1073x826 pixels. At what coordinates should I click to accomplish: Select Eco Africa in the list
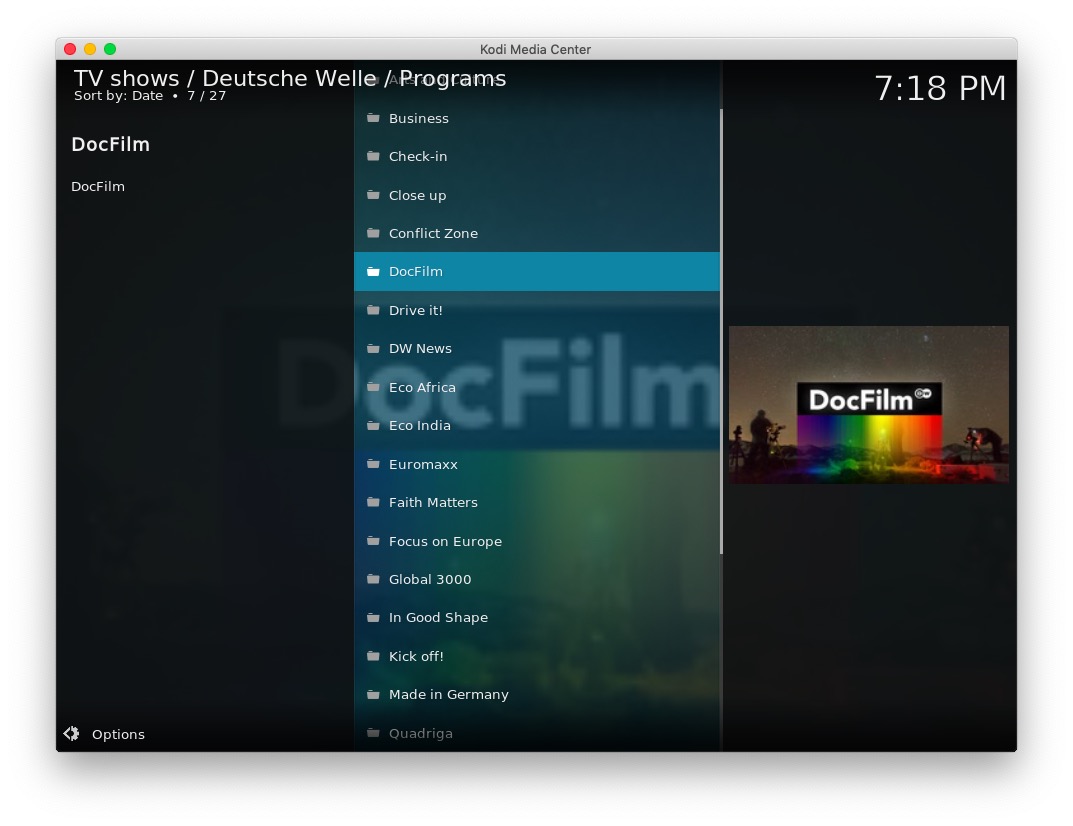[x=422, y=387]
